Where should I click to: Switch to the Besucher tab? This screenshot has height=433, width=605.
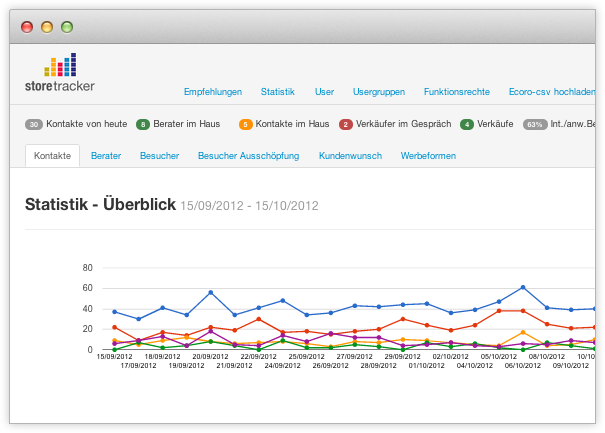point(159,156)
